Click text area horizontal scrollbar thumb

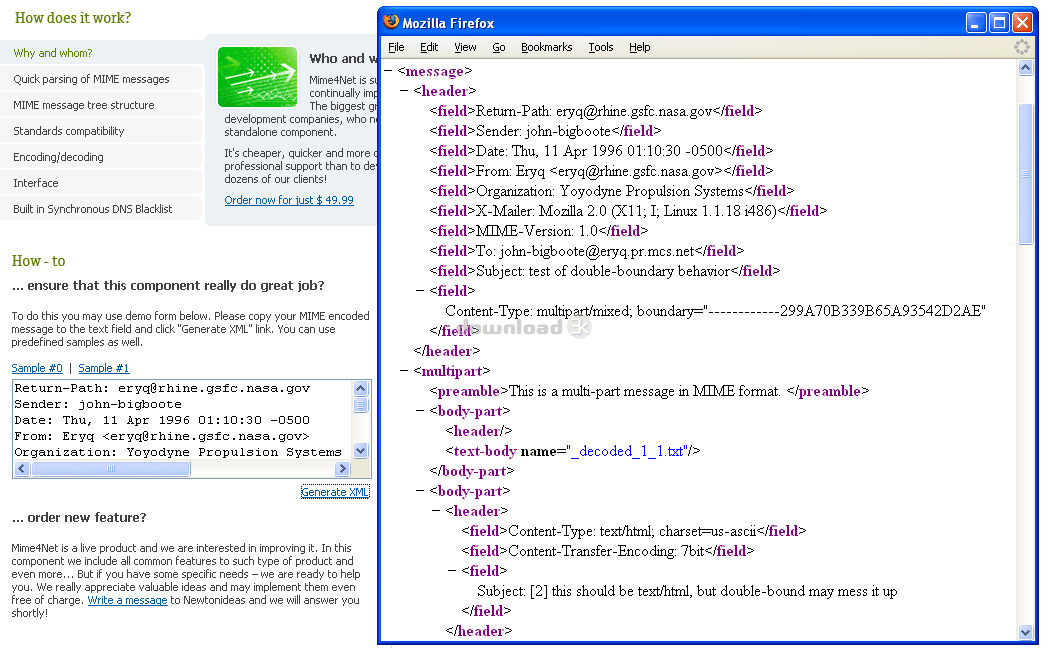point(111,469)
